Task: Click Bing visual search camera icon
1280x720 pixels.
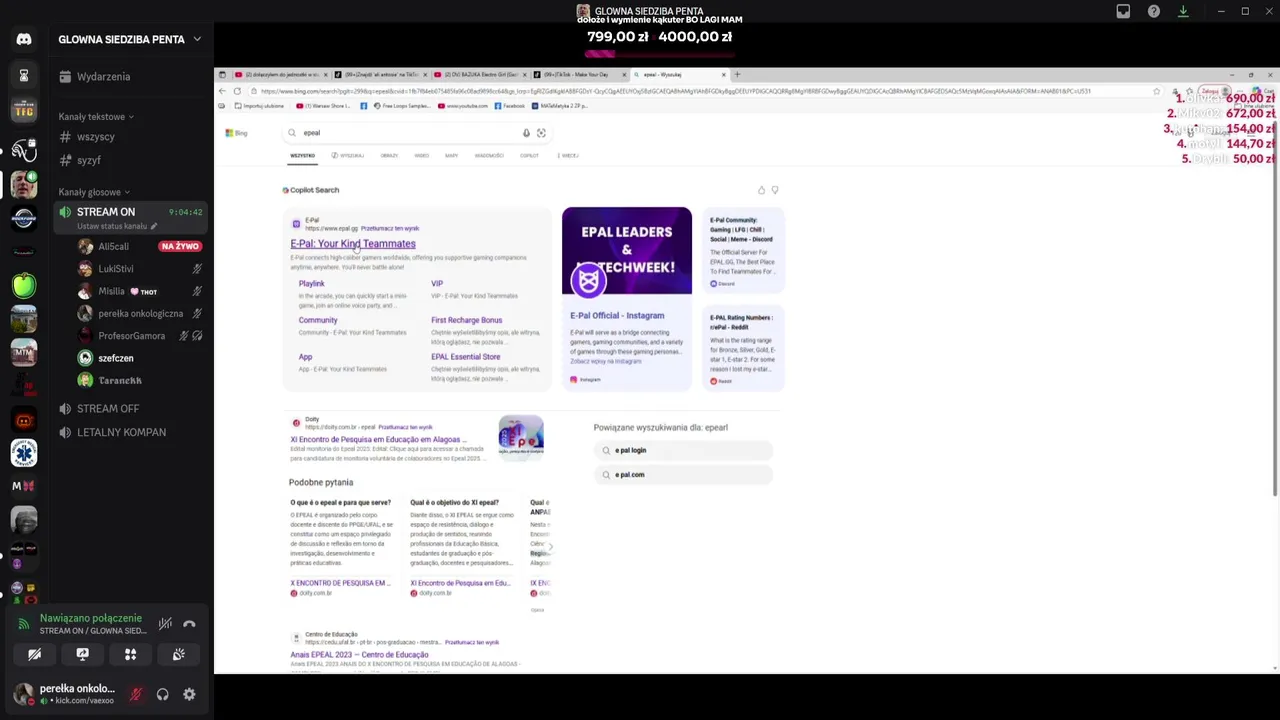Action: tap(541, 133)
